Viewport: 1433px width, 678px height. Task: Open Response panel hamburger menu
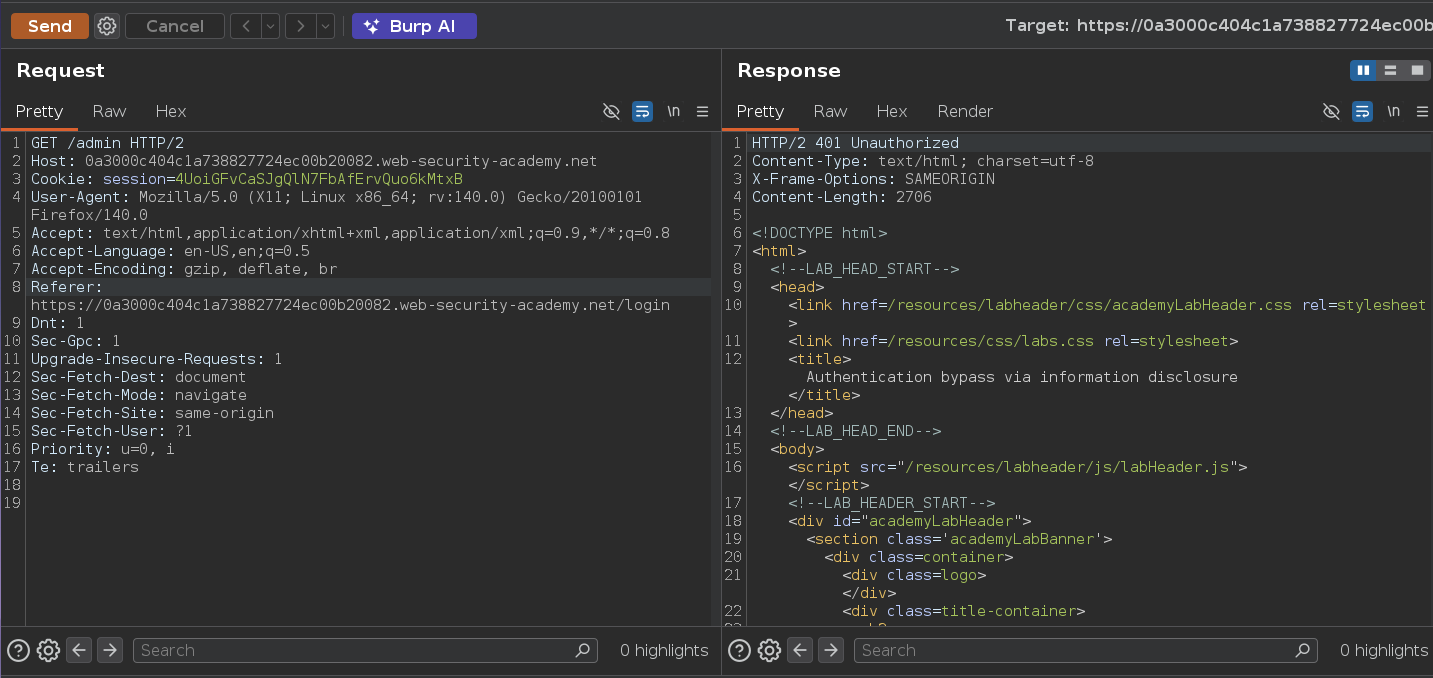click(x=1422, y=111)
